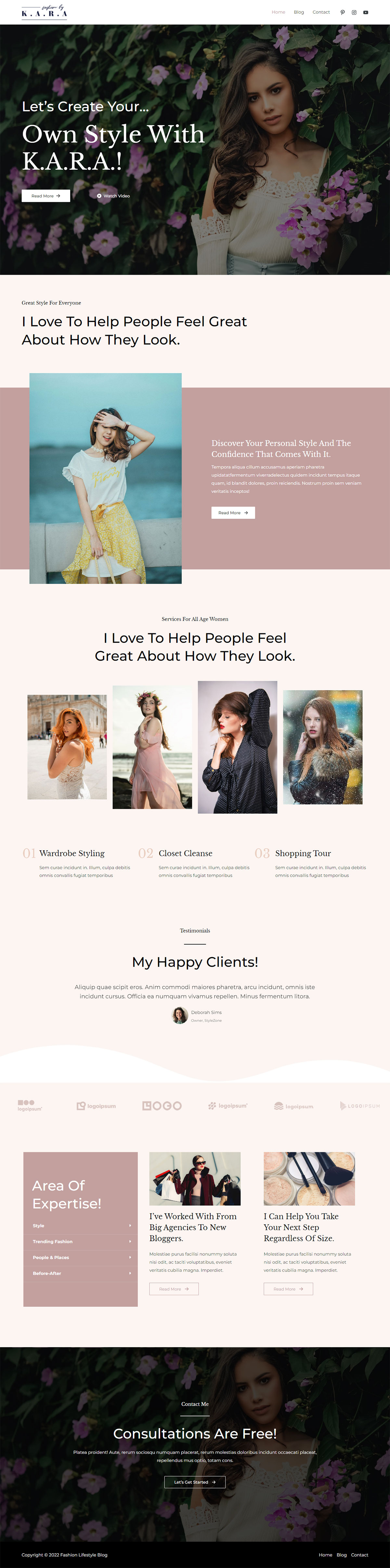Open the shopping bags blog post image
390x1568 pixels.
coord(195,1178)
